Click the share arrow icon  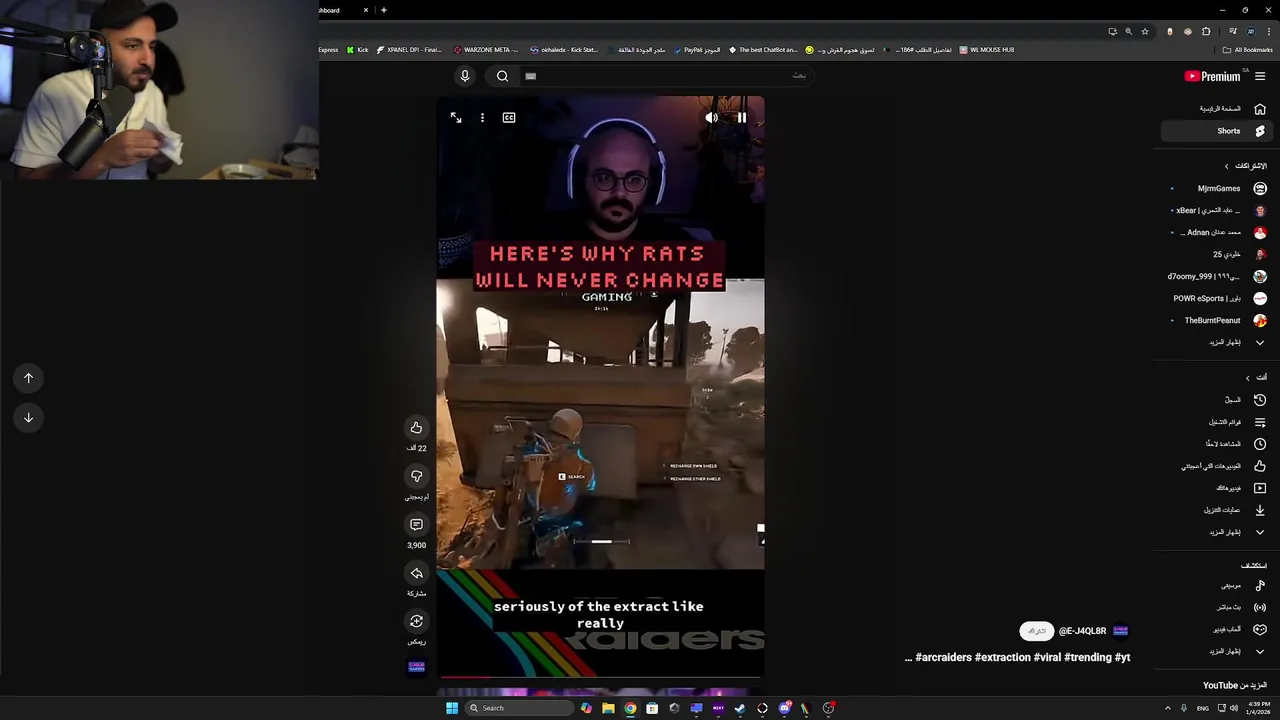pos(416,573)
